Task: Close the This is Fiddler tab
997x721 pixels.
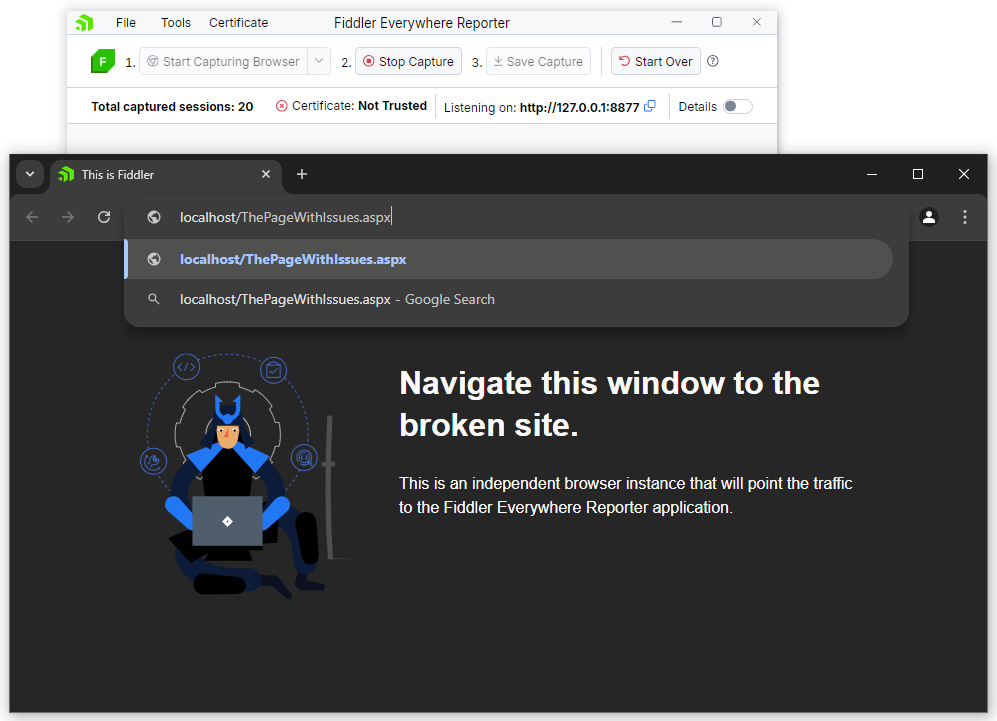Action: pyautogui.click(x=266, y=174)
